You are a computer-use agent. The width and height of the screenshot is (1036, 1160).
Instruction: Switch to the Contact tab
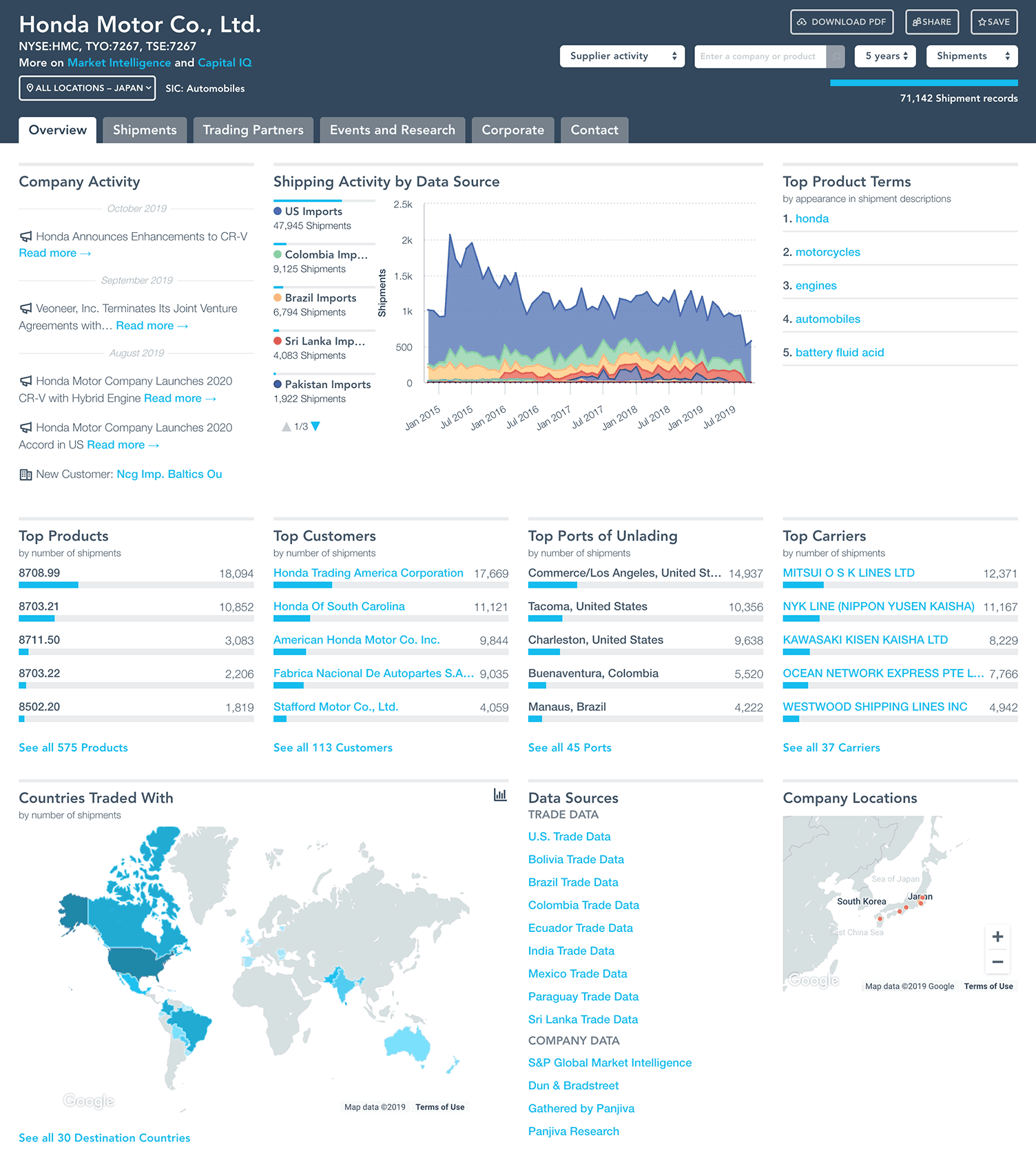coord(594,130)
